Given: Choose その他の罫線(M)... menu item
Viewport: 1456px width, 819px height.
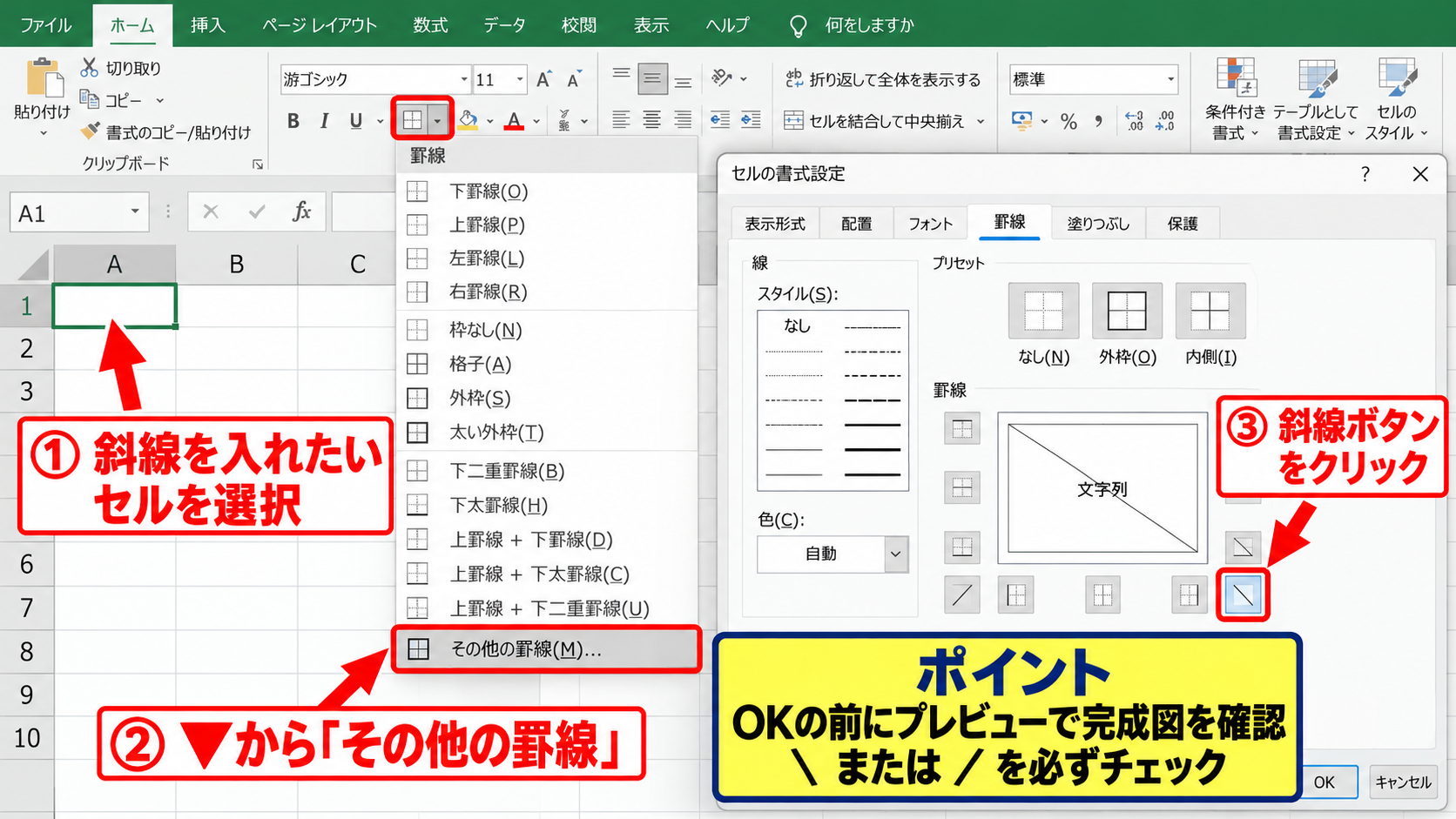Looking at the screenshot, I should coord(547,649).
